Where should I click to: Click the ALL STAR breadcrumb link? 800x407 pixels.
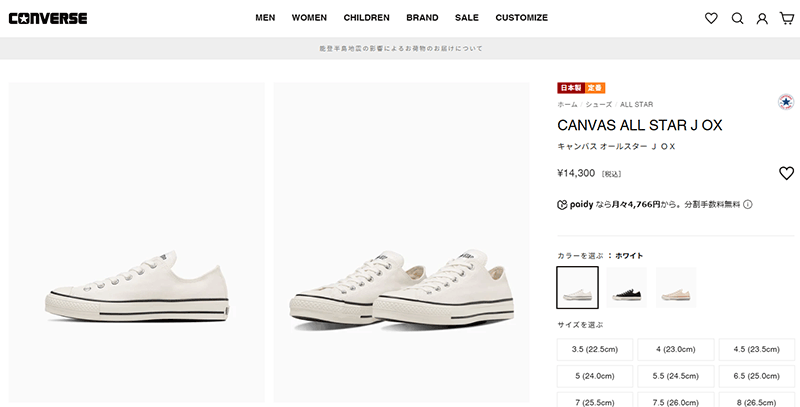(x=636, y=104)
